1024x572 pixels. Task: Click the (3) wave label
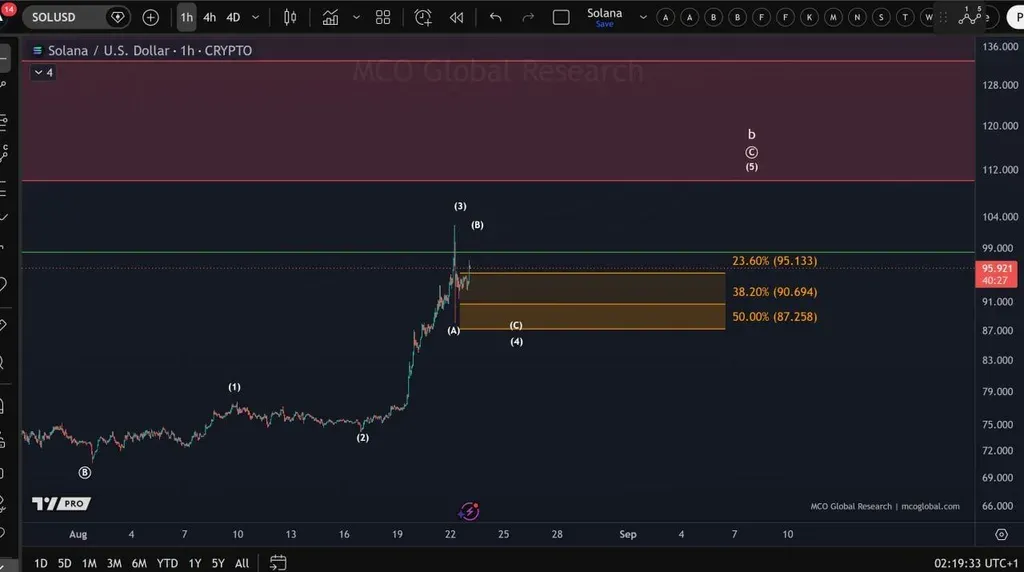pos(460,206)
